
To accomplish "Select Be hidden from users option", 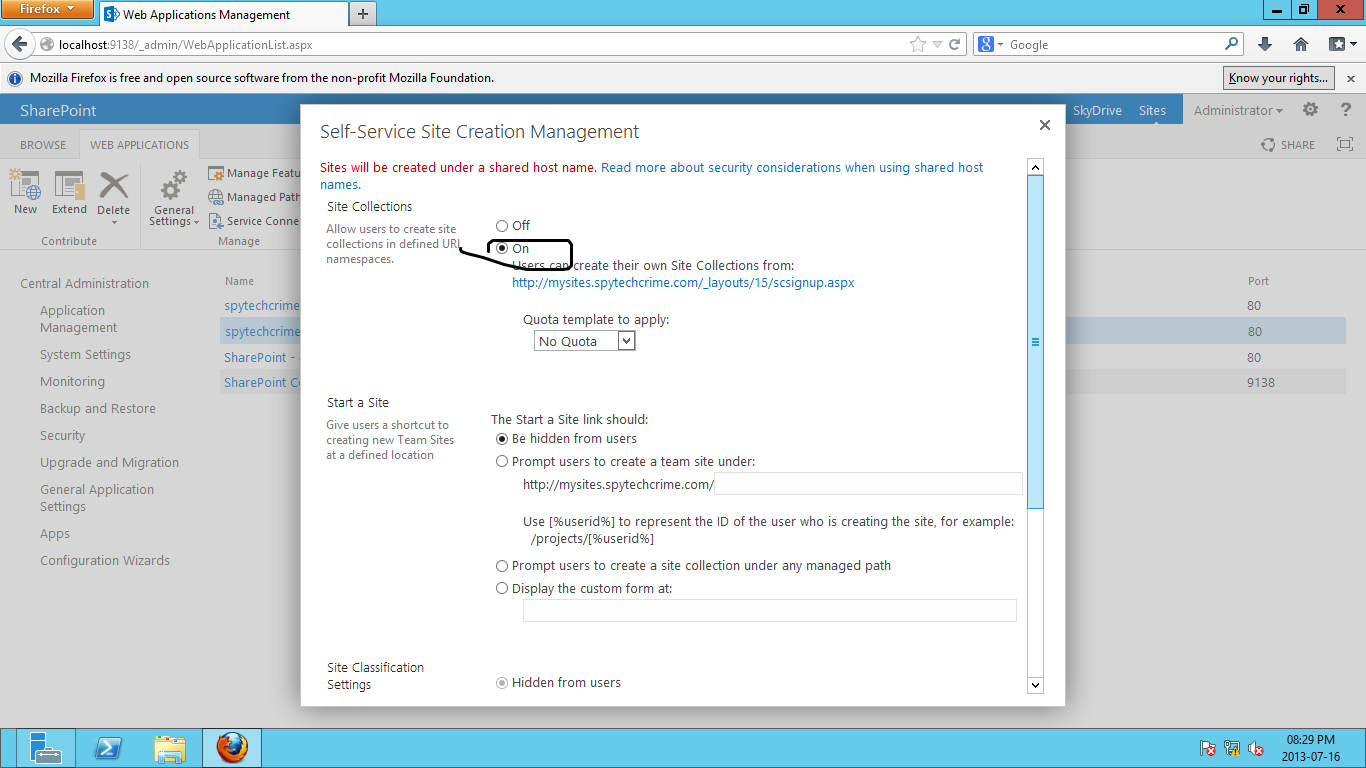I will point(502,439).
